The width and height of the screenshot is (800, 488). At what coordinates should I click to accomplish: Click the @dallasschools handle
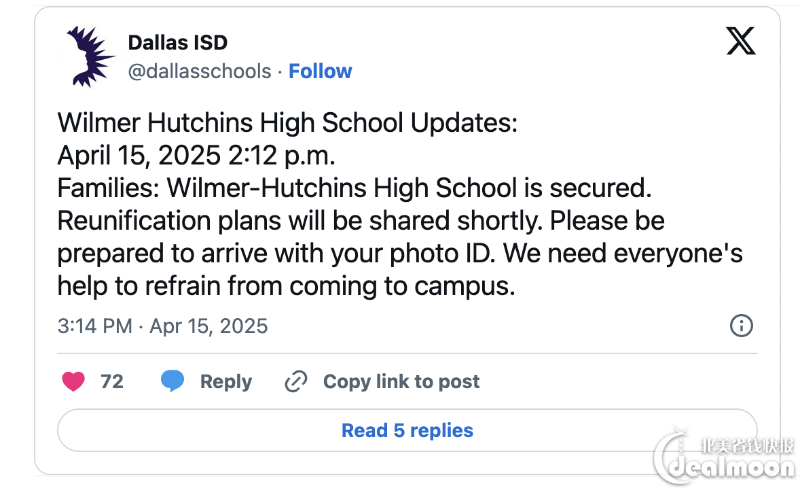[199, 71]
